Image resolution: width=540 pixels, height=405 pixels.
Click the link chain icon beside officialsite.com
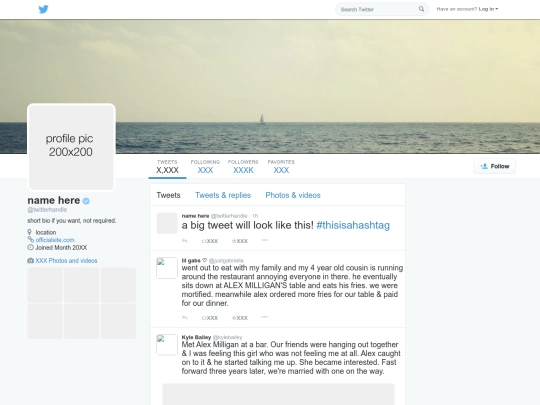pos(30,239)
